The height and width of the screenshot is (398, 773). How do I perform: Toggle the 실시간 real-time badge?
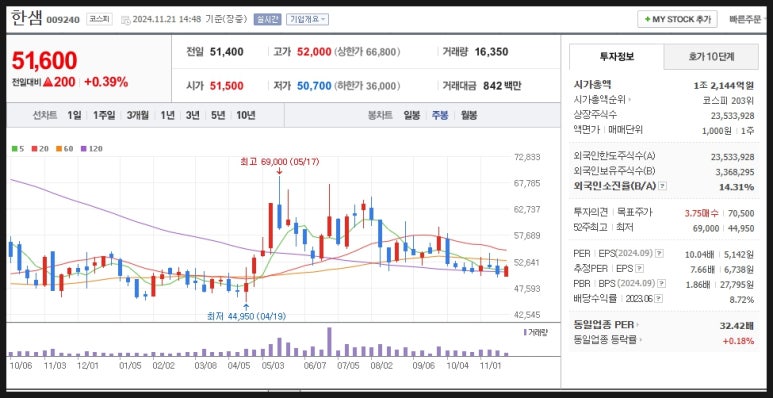[267, 20]
